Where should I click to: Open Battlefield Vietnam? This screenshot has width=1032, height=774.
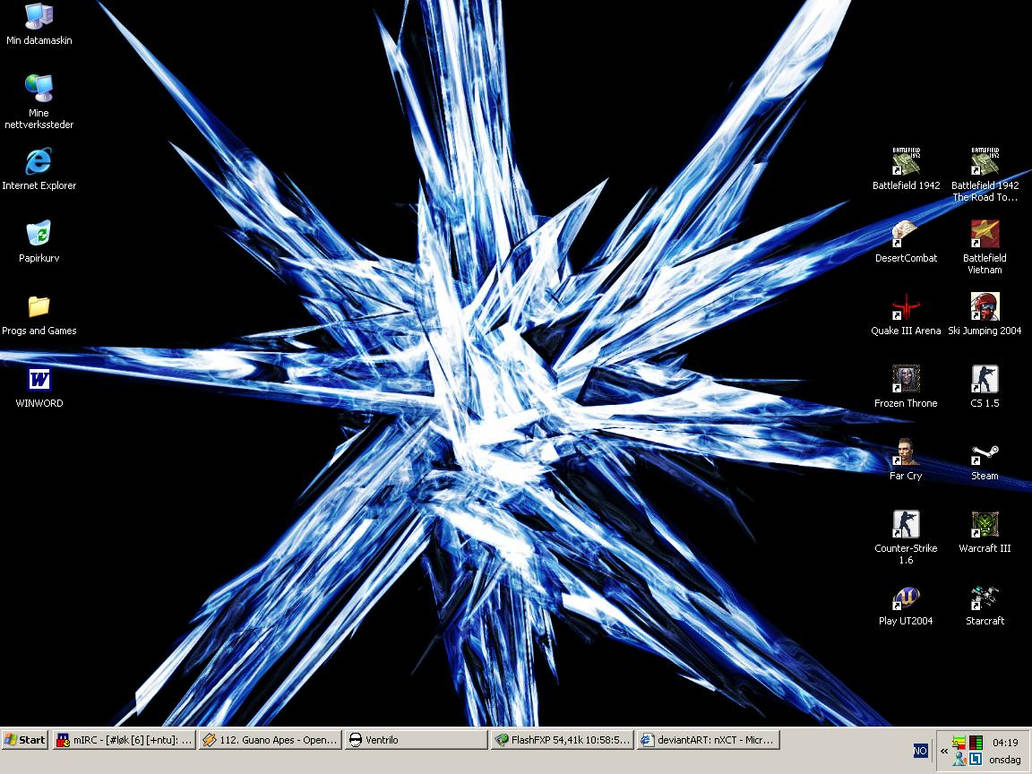tap(984, 234)
